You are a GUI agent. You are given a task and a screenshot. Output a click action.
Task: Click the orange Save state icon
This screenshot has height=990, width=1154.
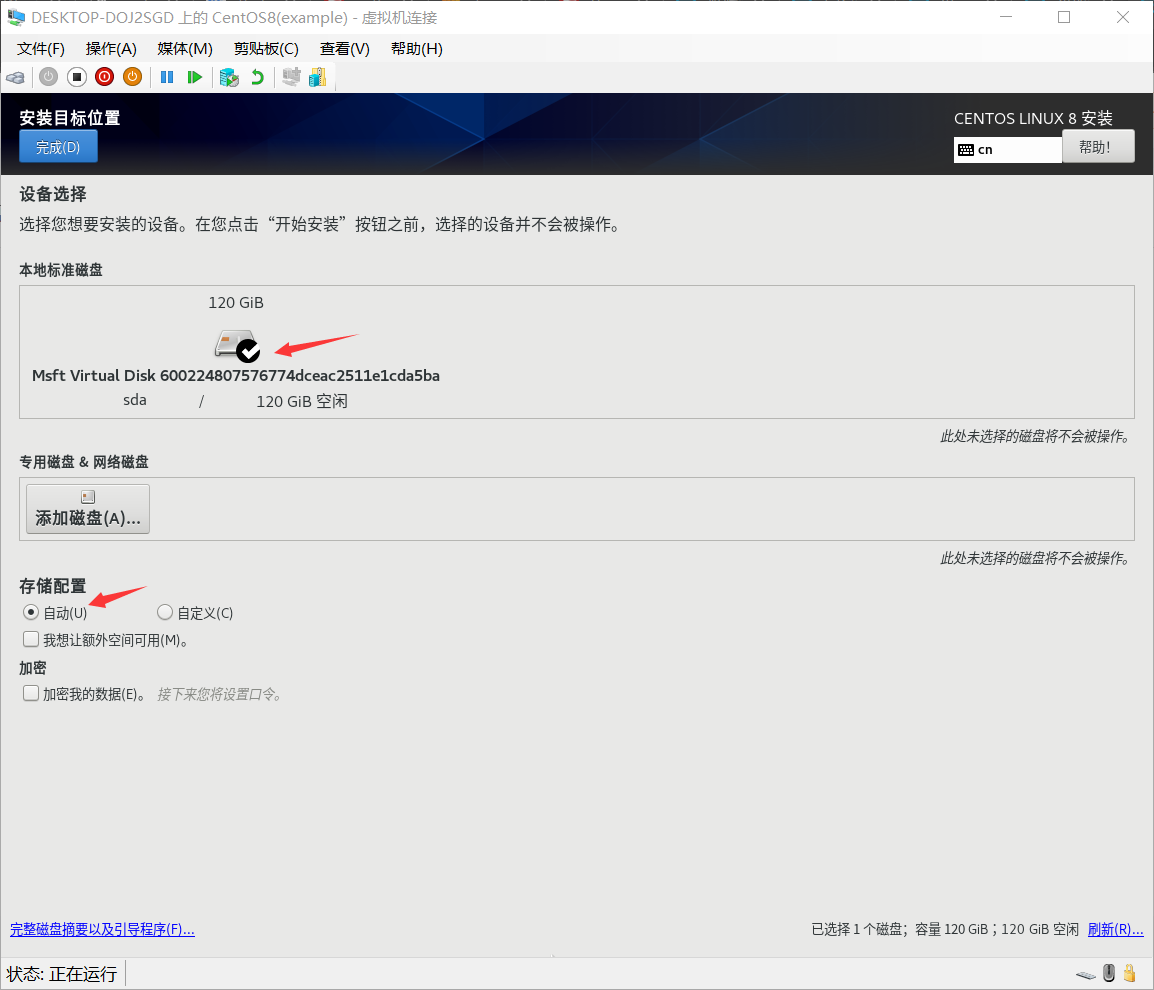[132, 77]
